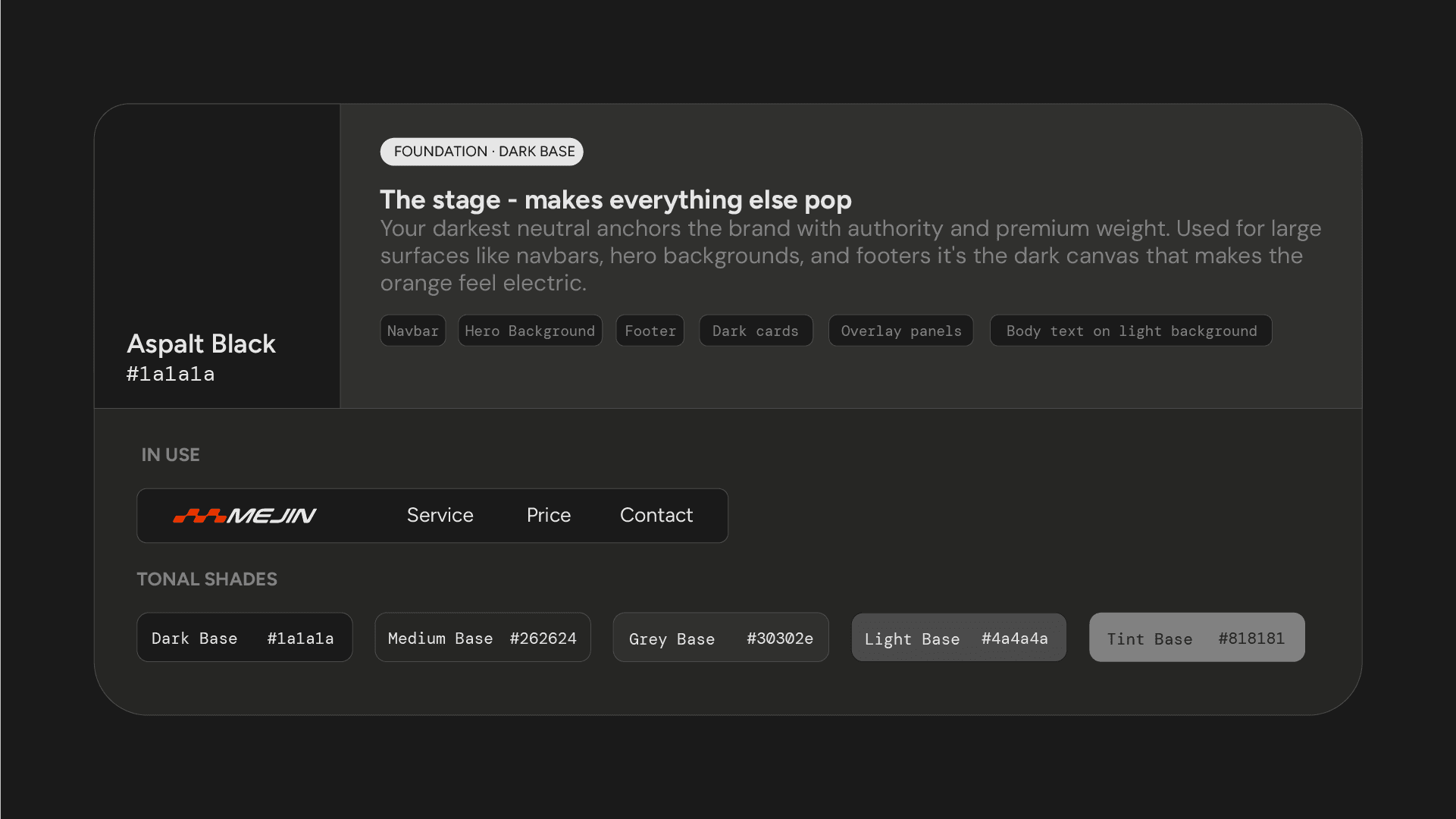This screenshot has width=1456, height=819.
Task: Click the Aspalt Black color name
Action: [202, 344]
